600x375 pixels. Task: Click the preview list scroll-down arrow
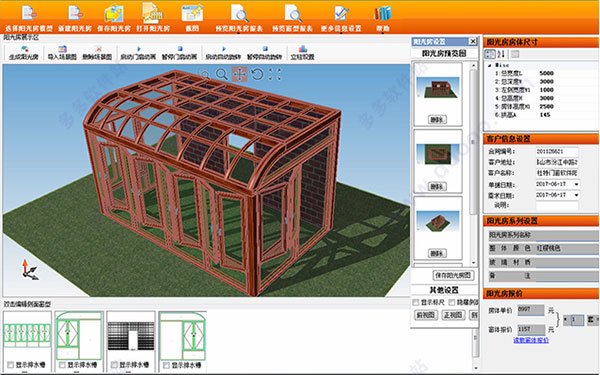(474, 262)
